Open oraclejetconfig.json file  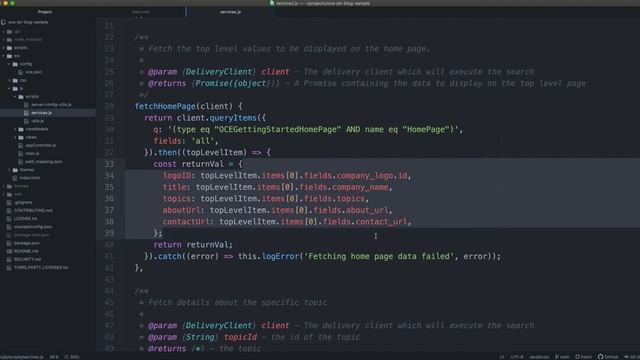(33, 227)
